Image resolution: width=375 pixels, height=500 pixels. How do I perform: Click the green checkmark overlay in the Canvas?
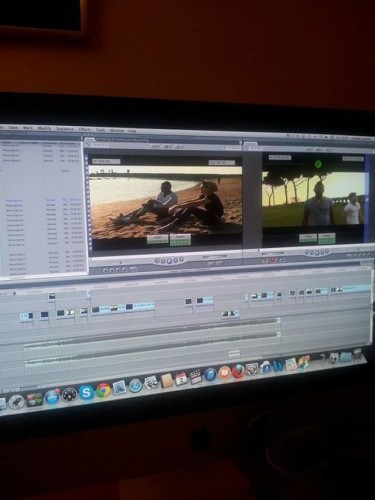(x=318, y=164)
